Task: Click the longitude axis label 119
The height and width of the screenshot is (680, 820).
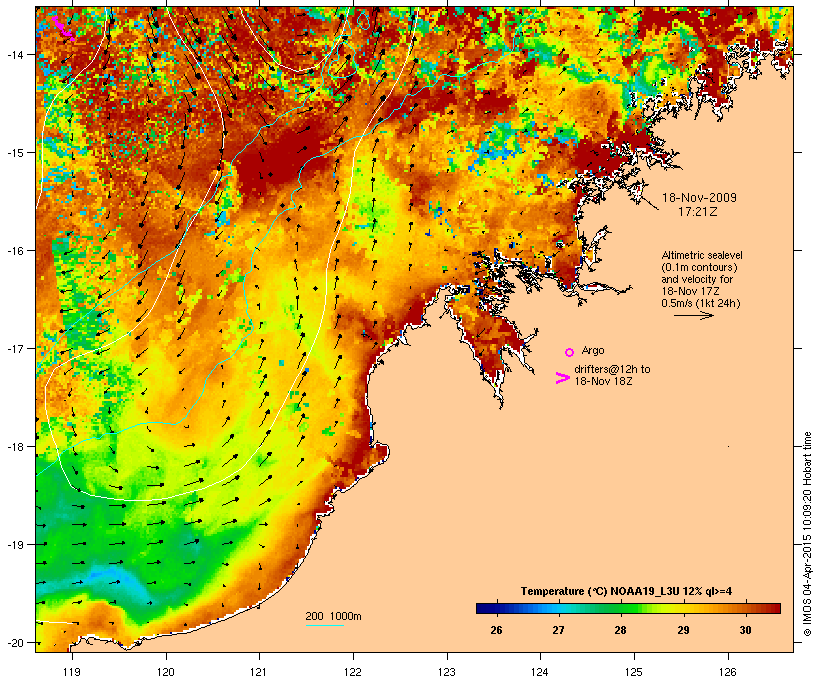Action: coord(72,672)
